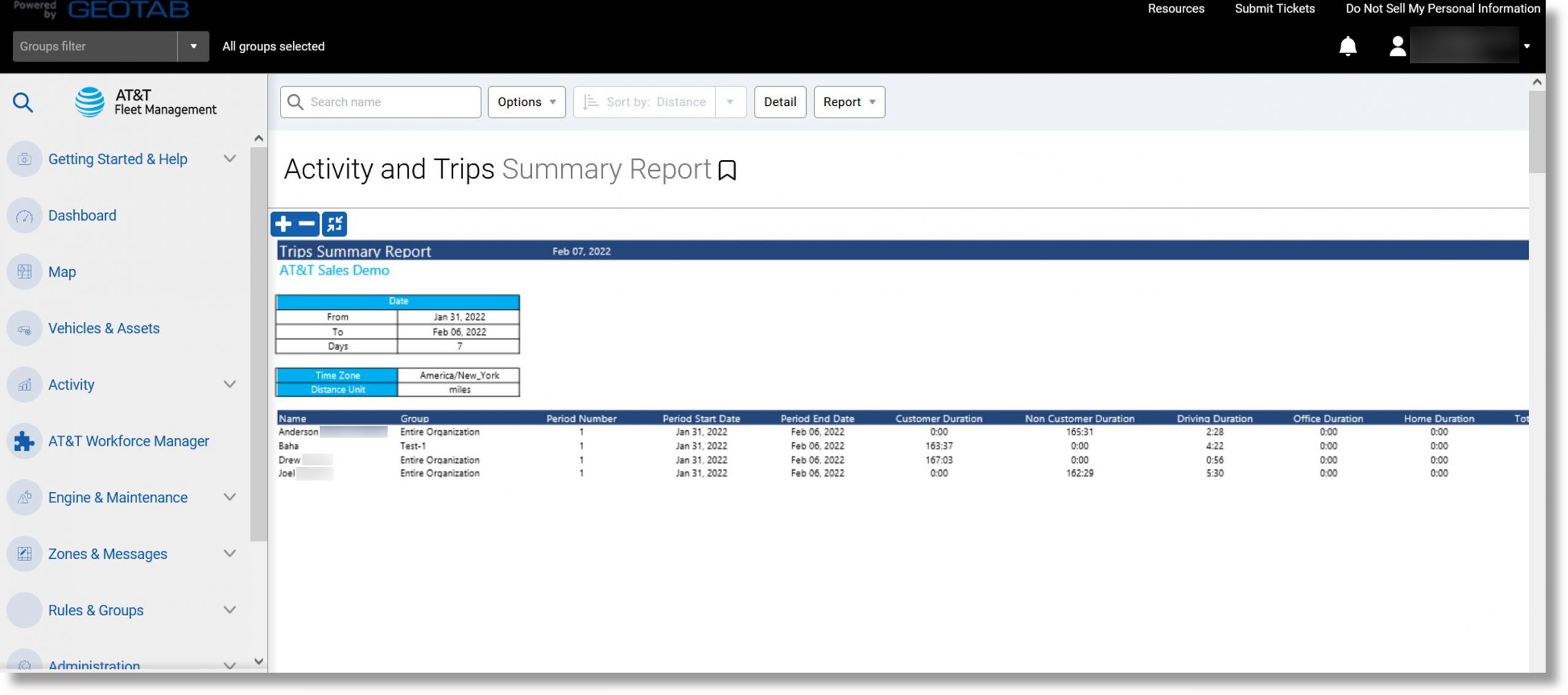This screenshot has width=1568, height=695.
Task: Click the Engine & Maintenance icon
Action: (x=24, y=498)
